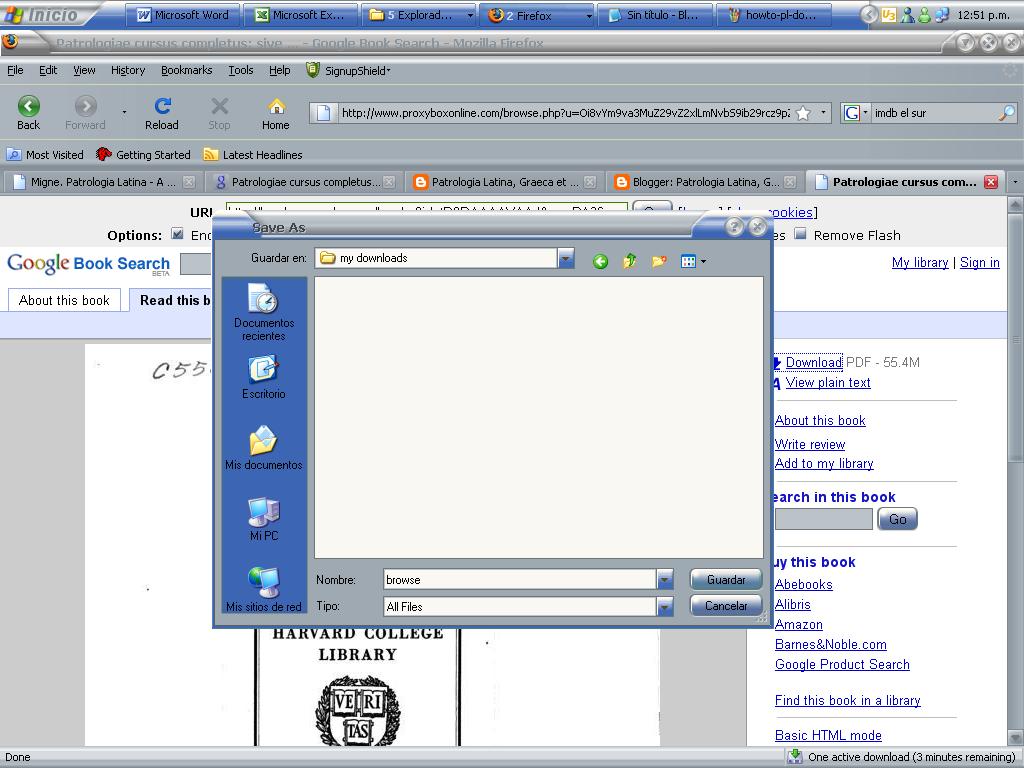Click the downloads icon in status bar

click(x=795, y=756)
